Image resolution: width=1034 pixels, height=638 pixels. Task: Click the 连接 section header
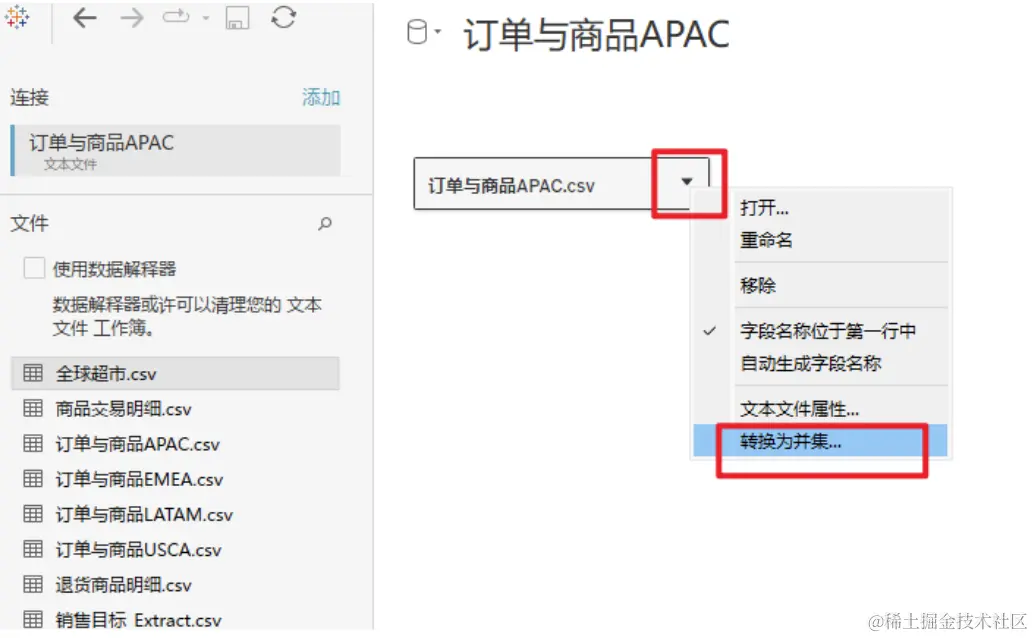click(30, 98)
